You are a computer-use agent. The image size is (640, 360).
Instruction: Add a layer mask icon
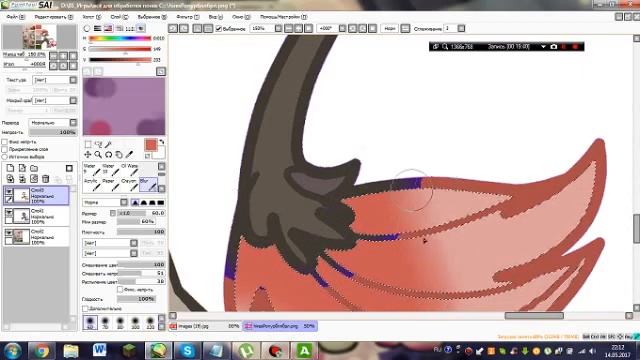pos(69,168)
